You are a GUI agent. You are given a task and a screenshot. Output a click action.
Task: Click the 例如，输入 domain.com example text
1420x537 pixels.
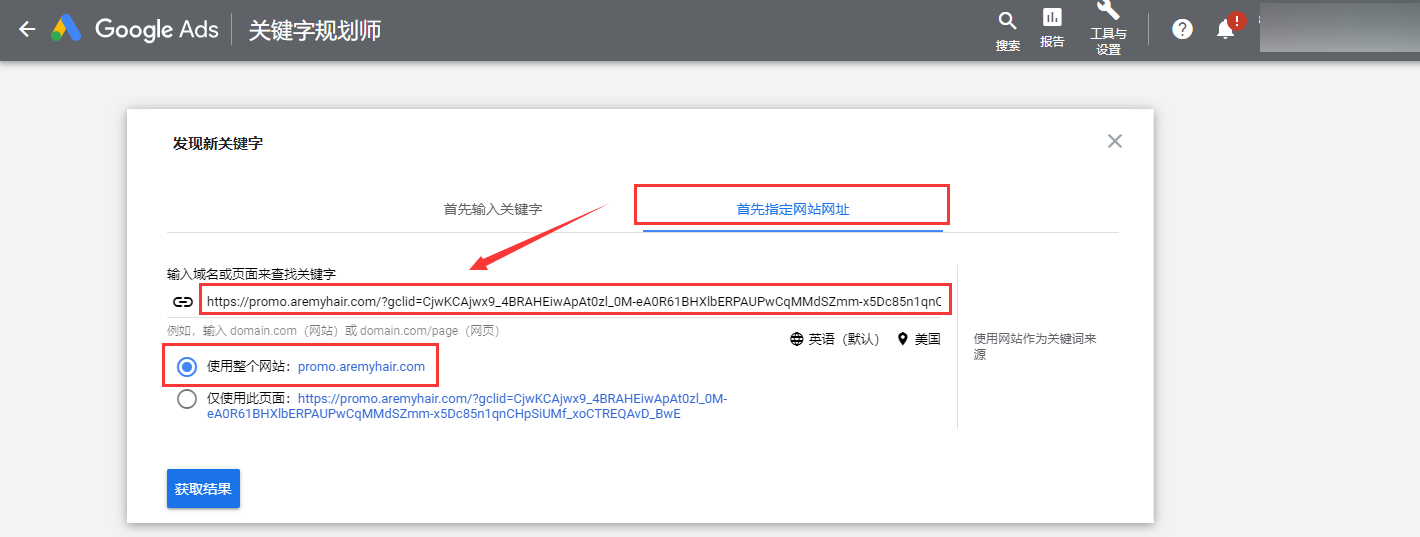333,331
